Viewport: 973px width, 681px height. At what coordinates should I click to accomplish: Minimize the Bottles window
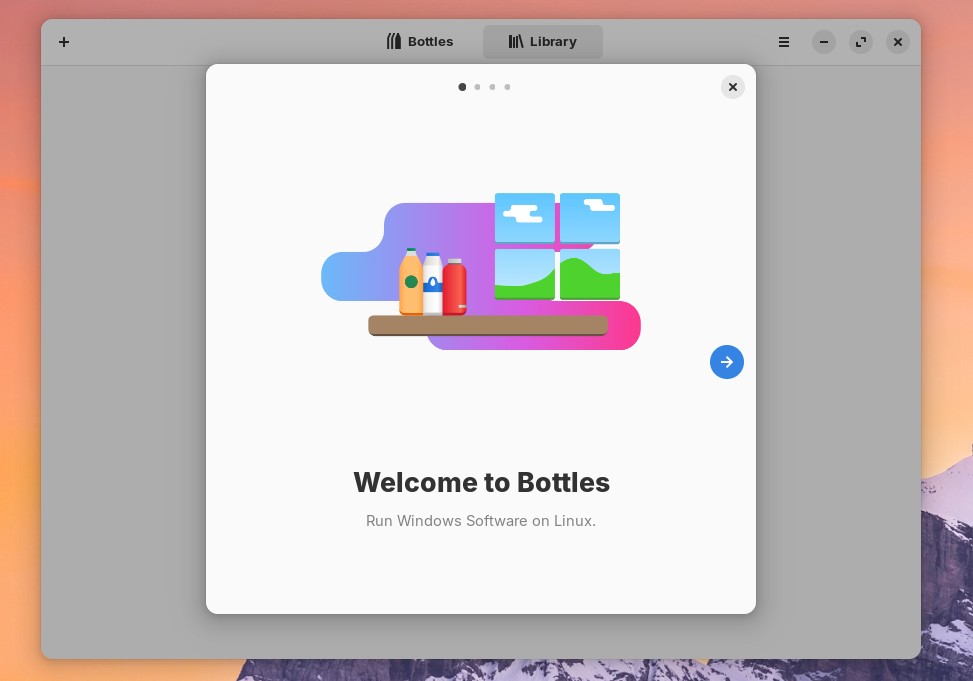823,42
